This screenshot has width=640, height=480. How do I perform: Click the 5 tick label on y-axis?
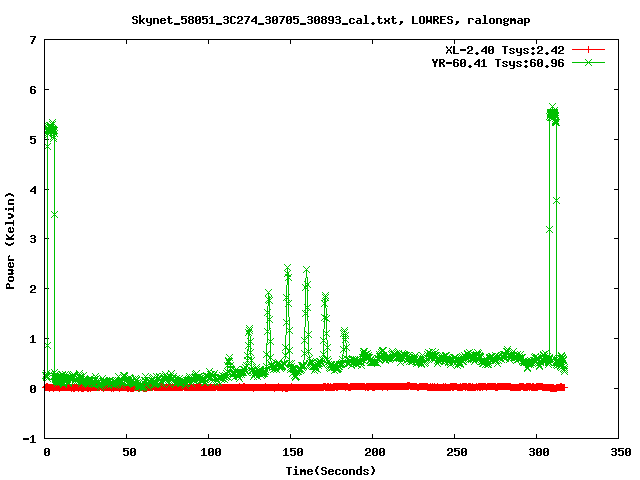click(33, 140)
